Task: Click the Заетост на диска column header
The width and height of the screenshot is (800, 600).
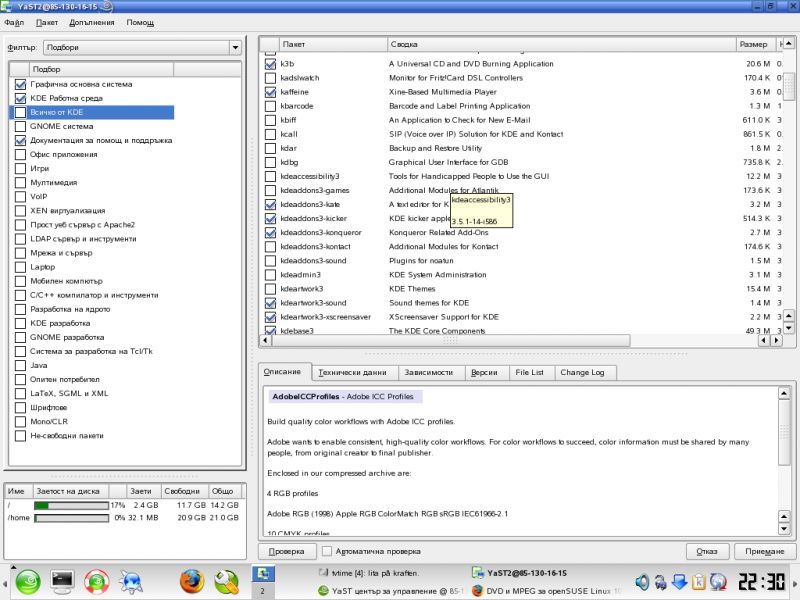Action: 71,491
